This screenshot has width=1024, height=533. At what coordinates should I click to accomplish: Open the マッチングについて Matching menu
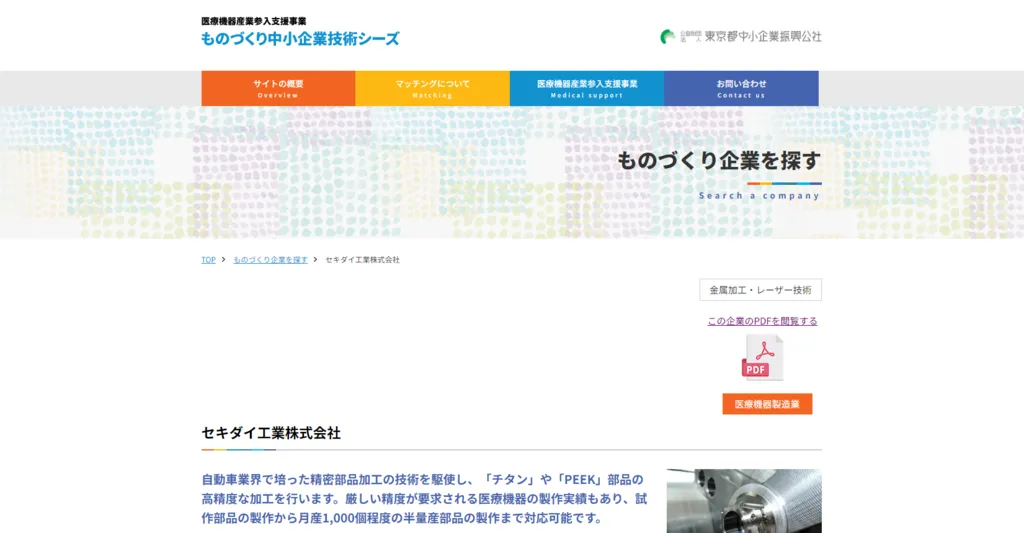(x=432, y=88)
